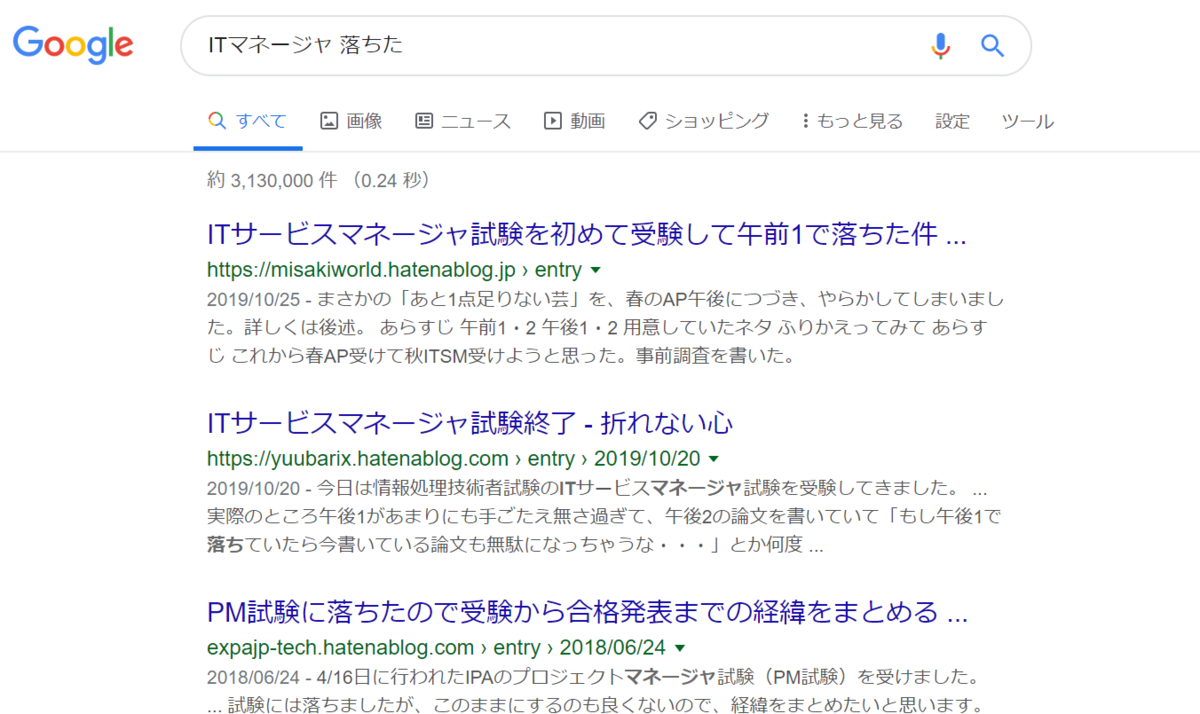
Task: Start voice search with microphone icon
Action: pyautogui.click(x=939, y=45)
